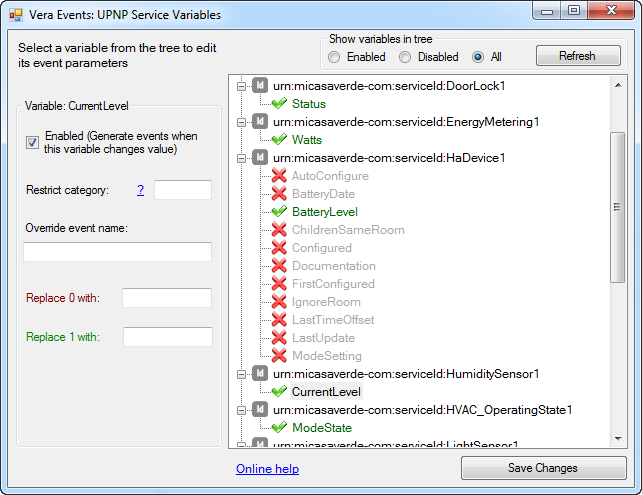
Task: Select the ModeState variable
Action: [x=322, y=428]
